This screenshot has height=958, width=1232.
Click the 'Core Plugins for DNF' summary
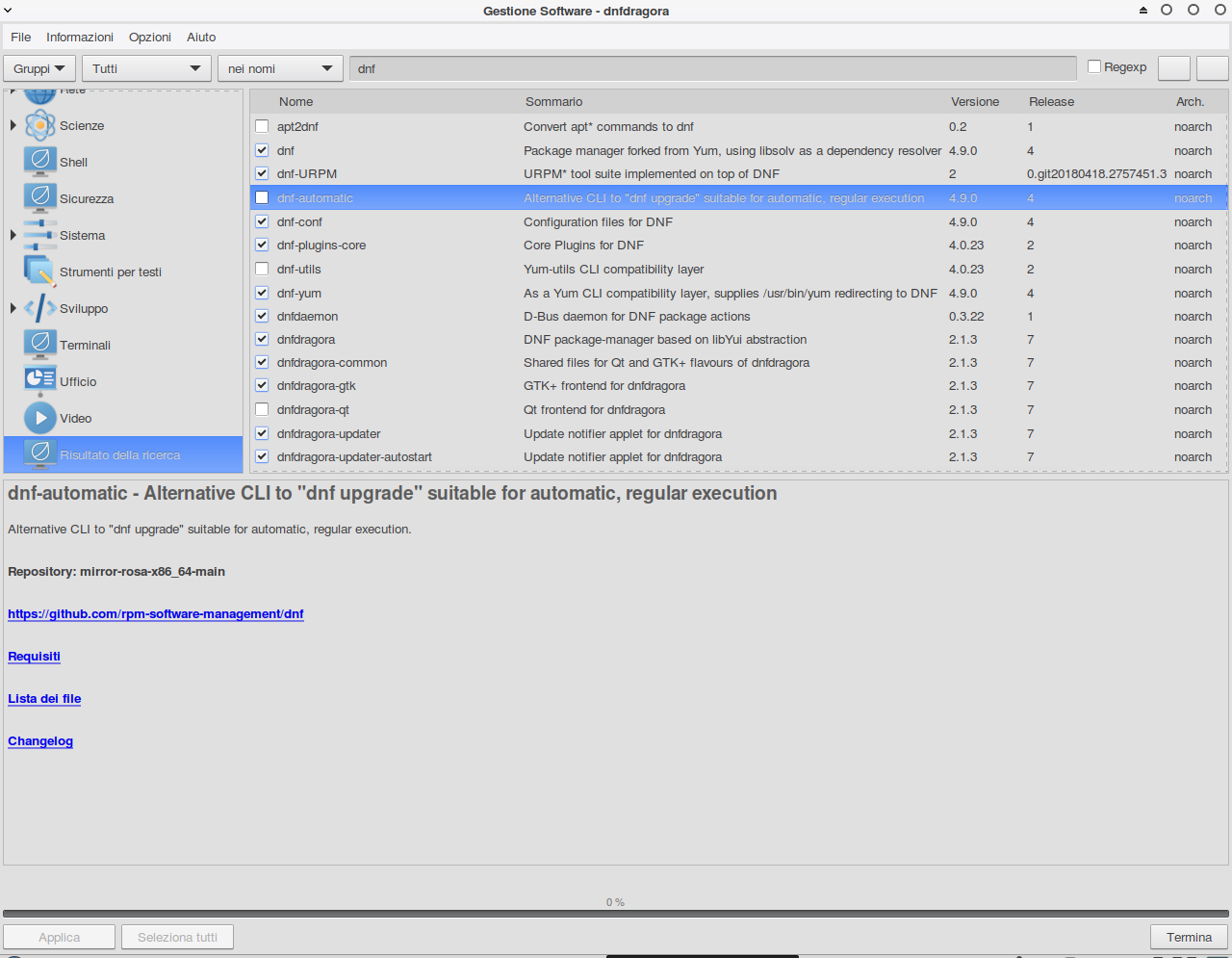tap(583, 245)
